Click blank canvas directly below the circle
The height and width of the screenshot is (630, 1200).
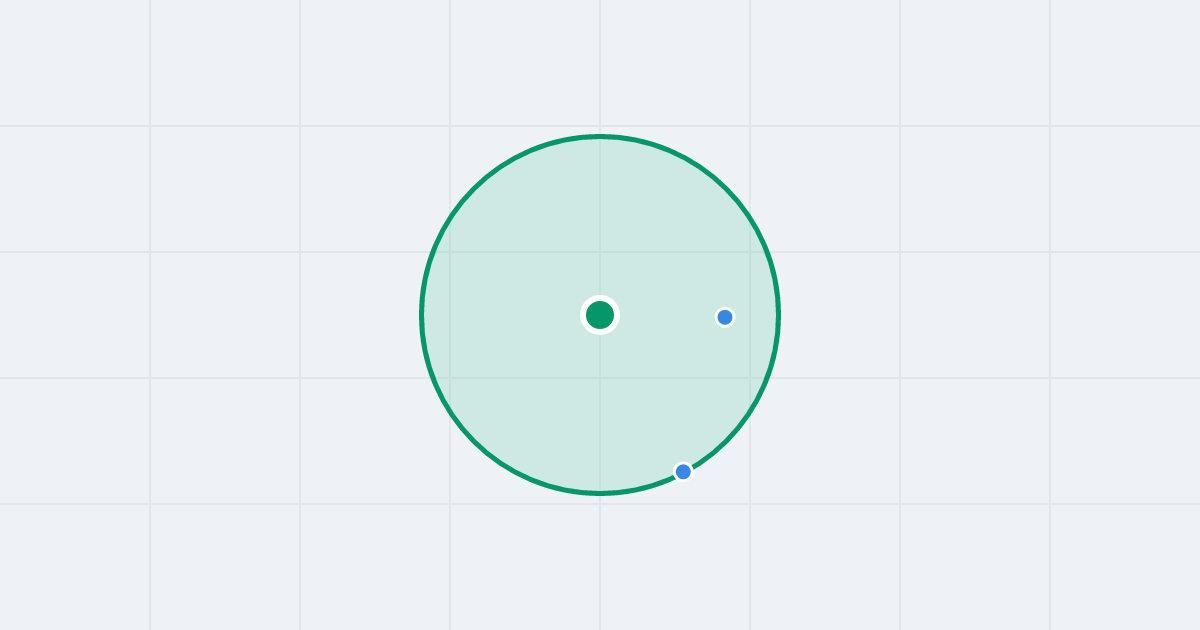[600, 562]
